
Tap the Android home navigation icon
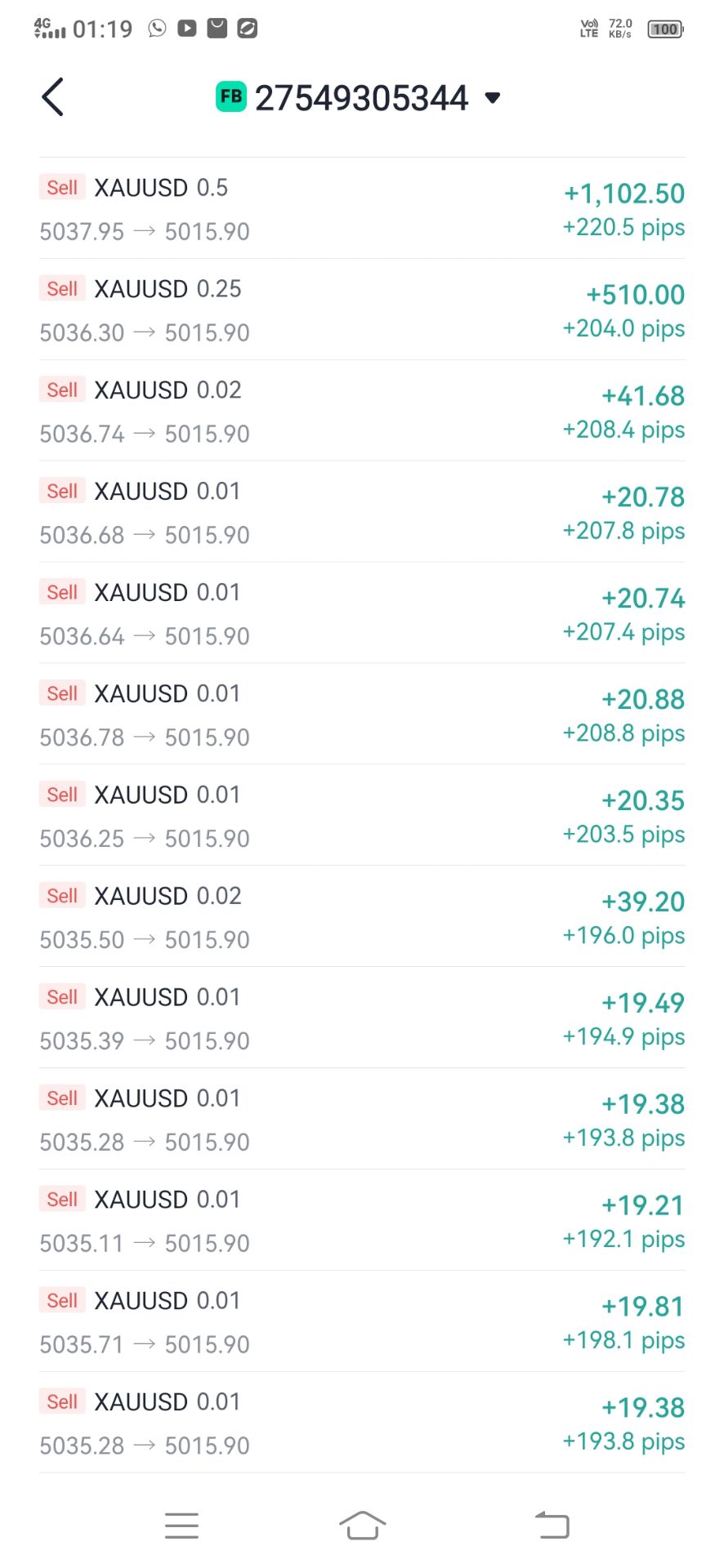coord(362,1526)
